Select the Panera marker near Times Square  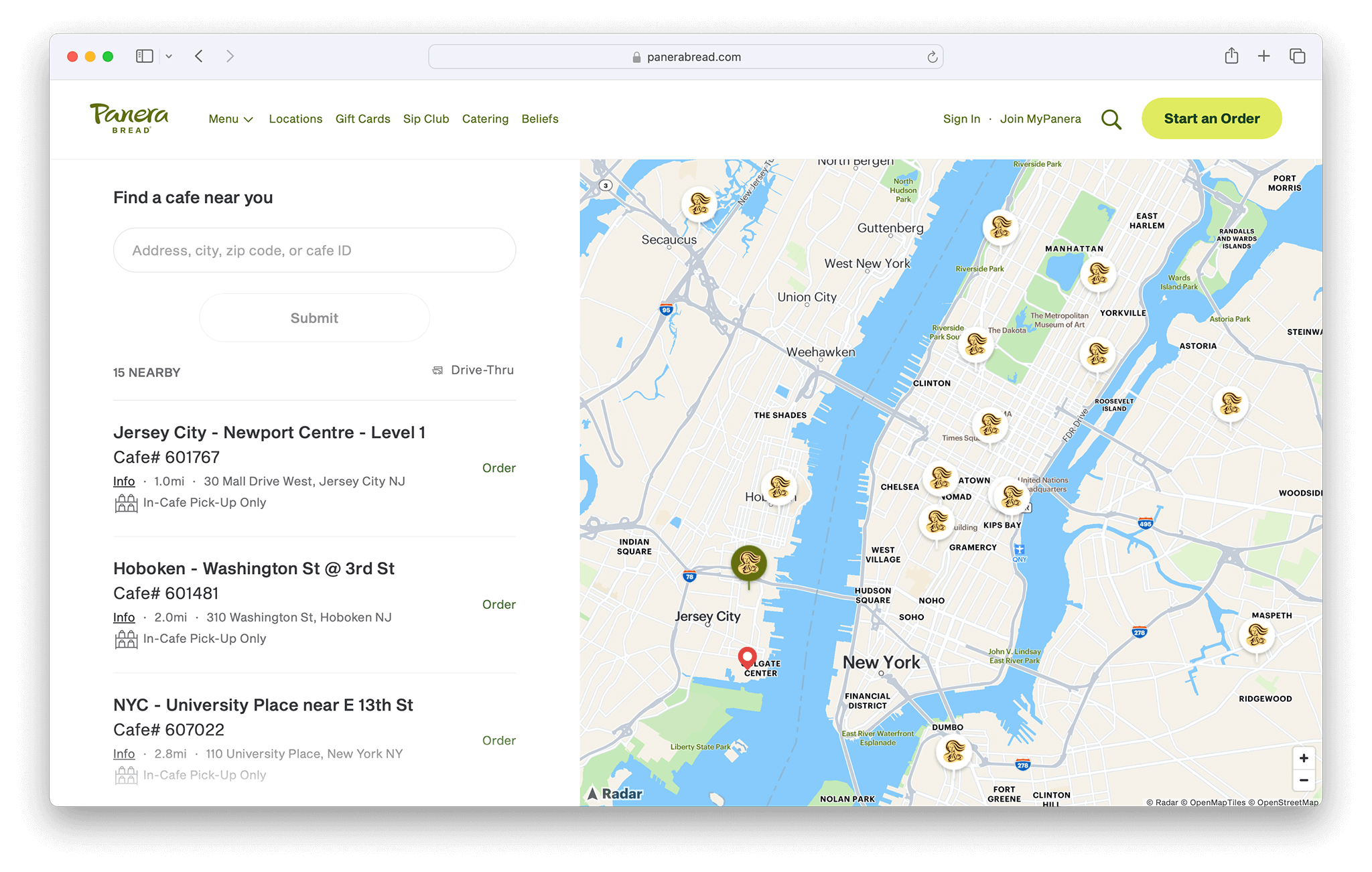990,425
